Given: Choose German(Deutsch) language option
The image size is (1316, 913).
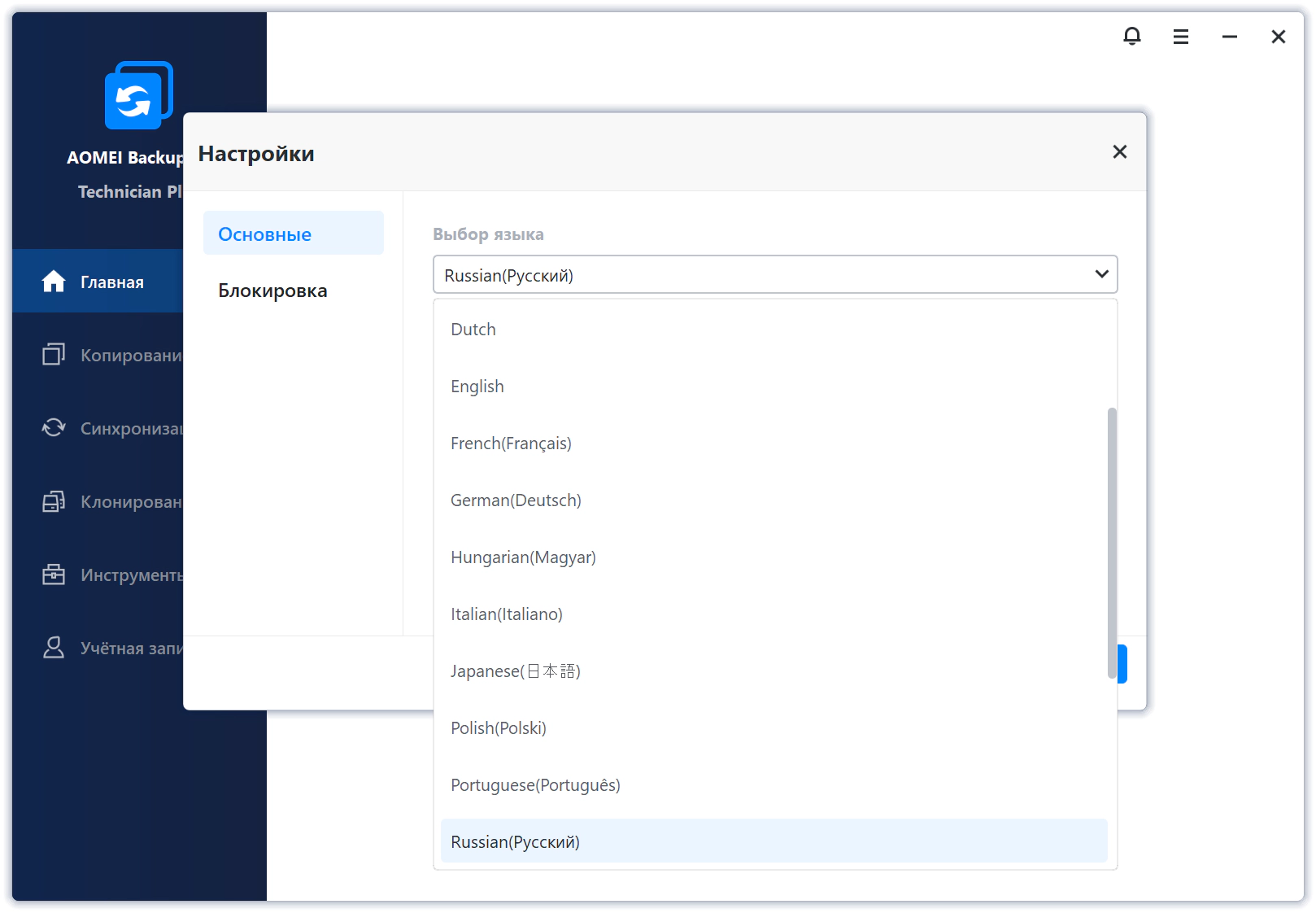Looking at the screenshot, I should (516, 500).
